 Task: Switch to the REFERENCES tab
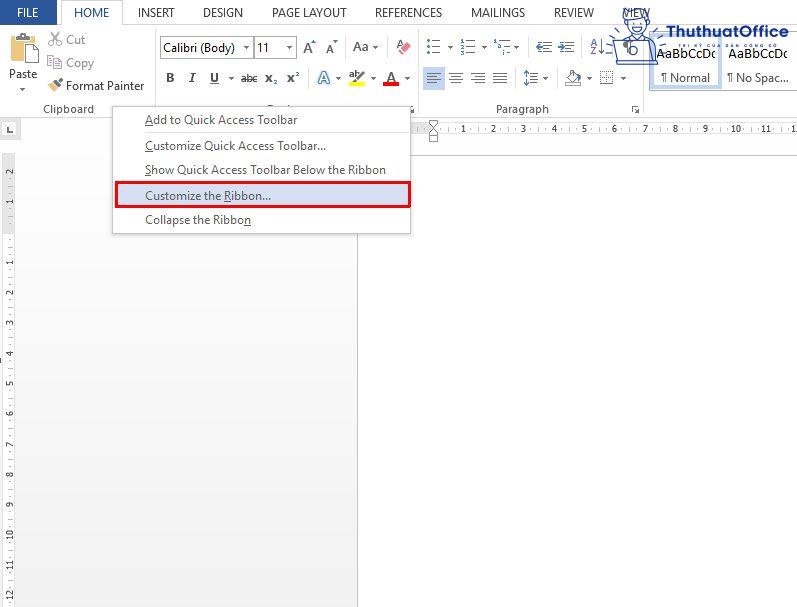tap(409, 13)
